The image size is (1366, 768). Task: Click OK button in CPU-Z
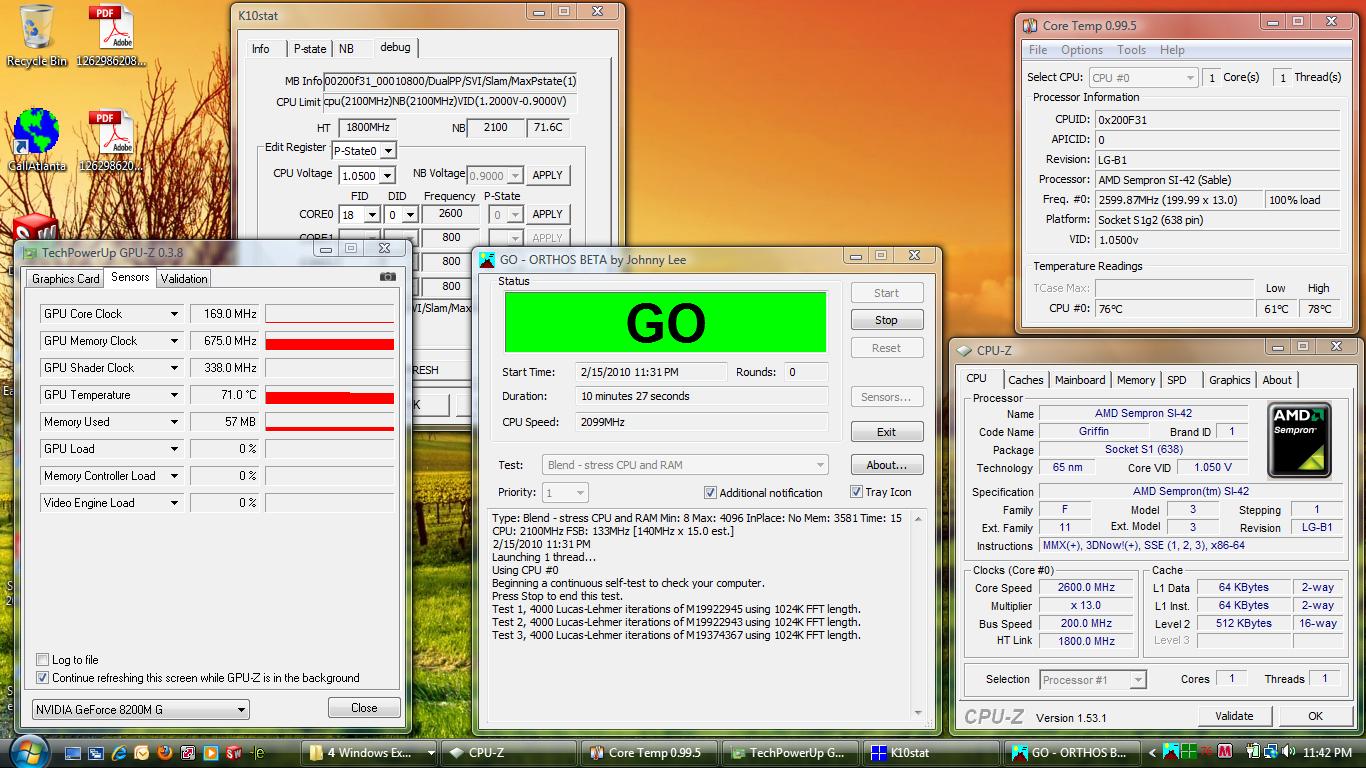[1315, 716]
